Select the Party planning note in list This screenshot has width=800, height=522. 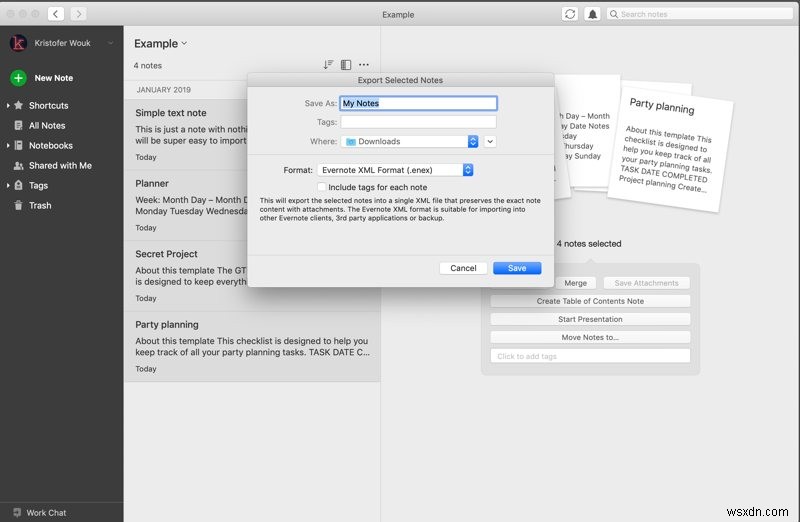252,346
